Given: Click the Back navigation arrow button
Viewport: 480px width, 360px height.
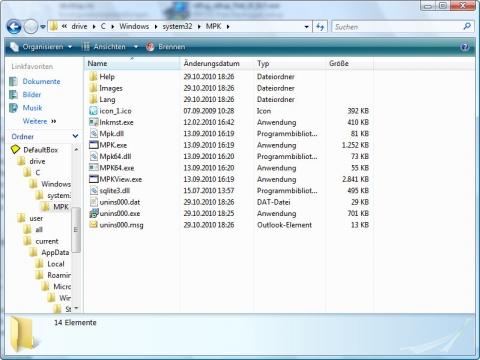Looking at the screenshot, I should (14, 27).
